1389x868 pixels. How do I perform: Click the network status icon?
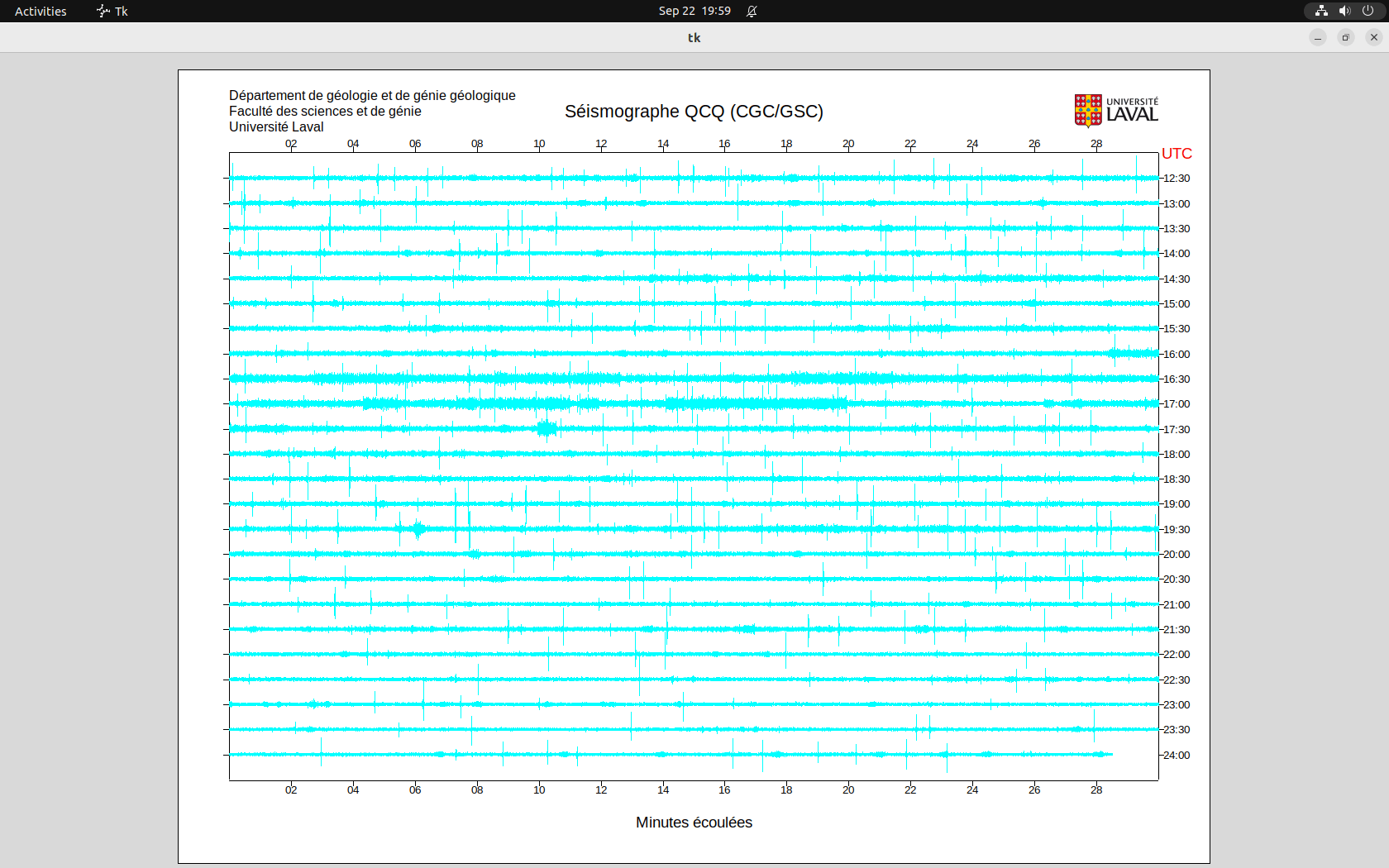(1321, 11)
